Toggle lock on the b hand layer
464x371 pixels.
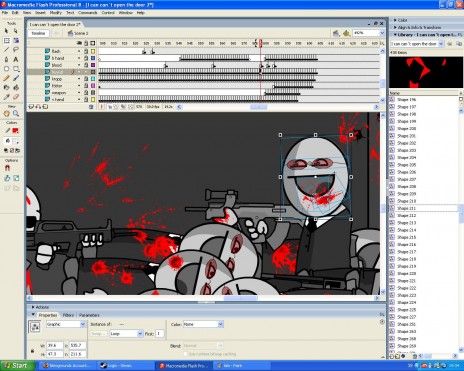click(86, 58)
